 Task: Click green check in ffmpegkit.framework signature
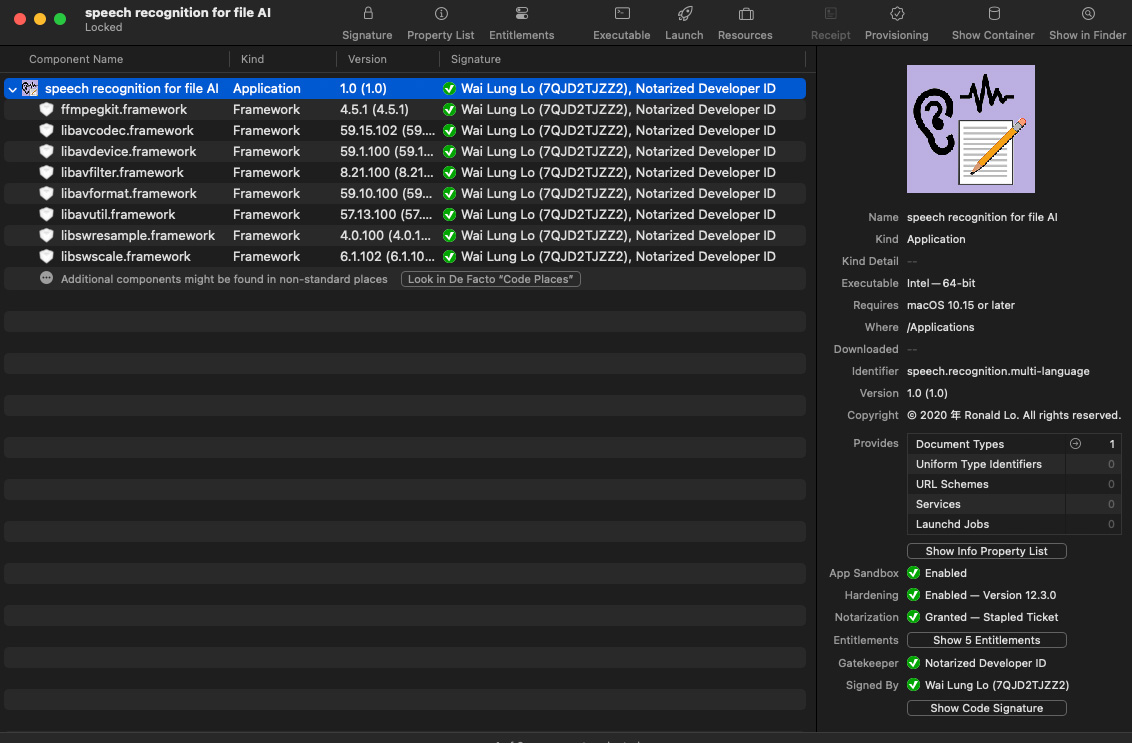(449, 110)
